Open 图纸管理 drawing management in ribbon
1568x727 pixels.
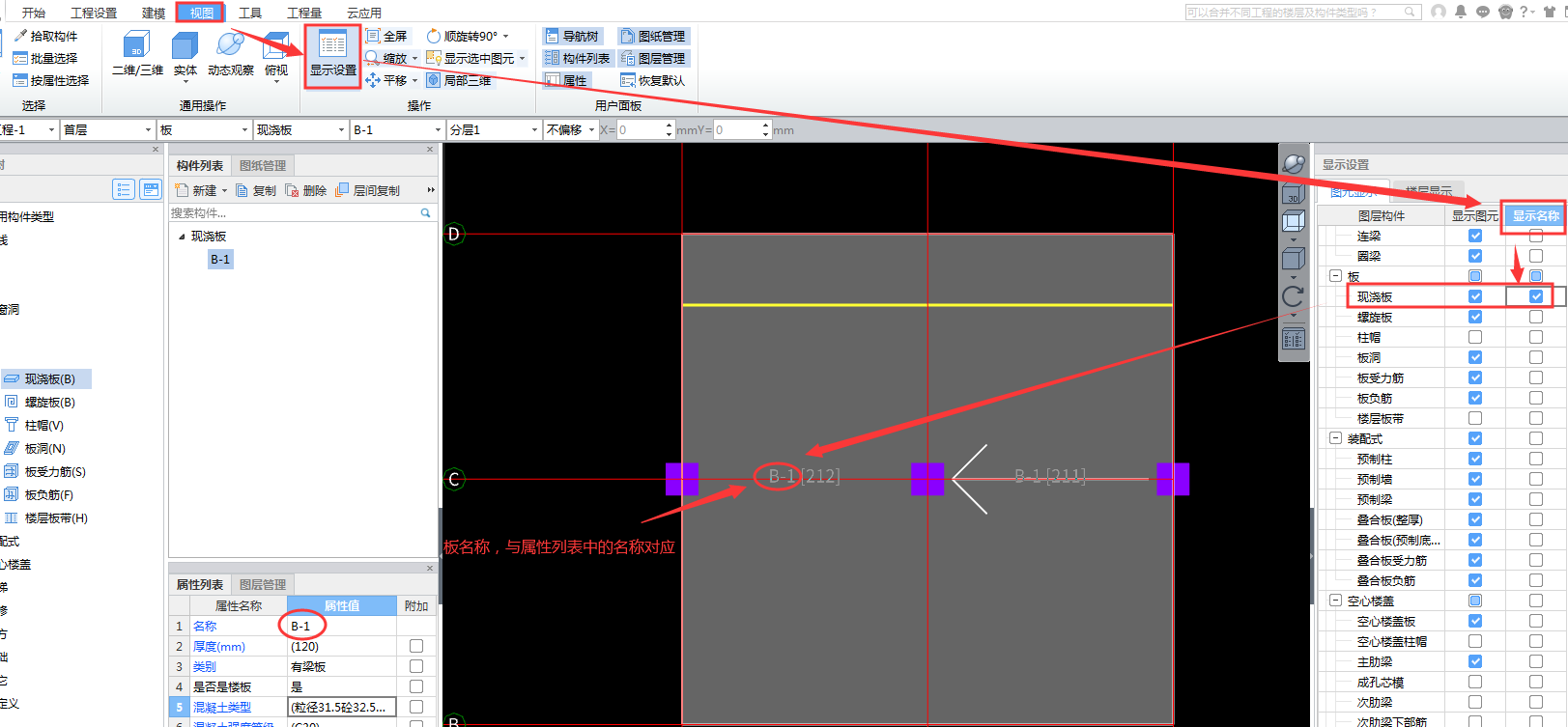tap(653, 36)
